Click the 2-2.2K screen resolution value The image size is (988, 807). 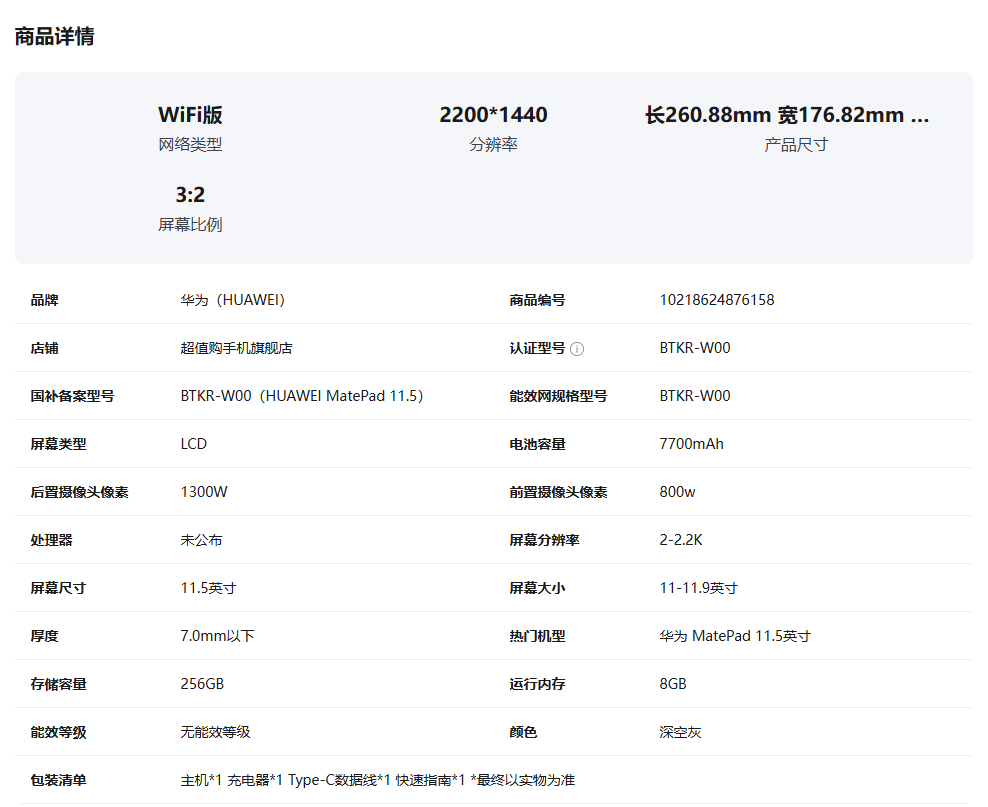click(681, 540)
